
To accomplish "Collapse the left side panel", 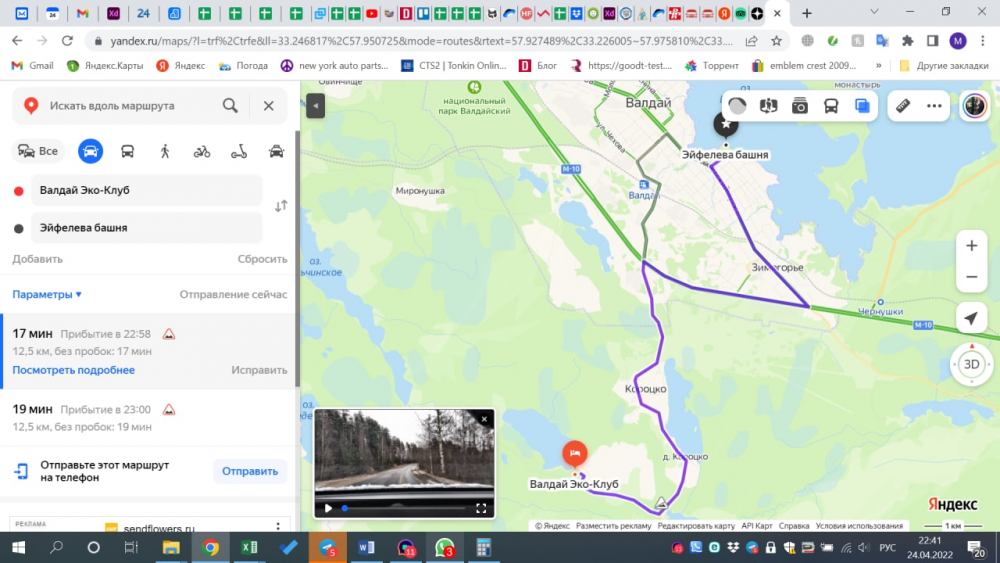I will click(x=316, y=106).
